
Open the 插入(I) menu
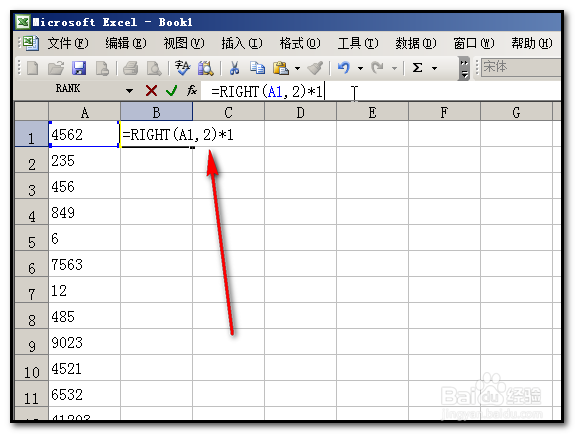coord(242,43)
